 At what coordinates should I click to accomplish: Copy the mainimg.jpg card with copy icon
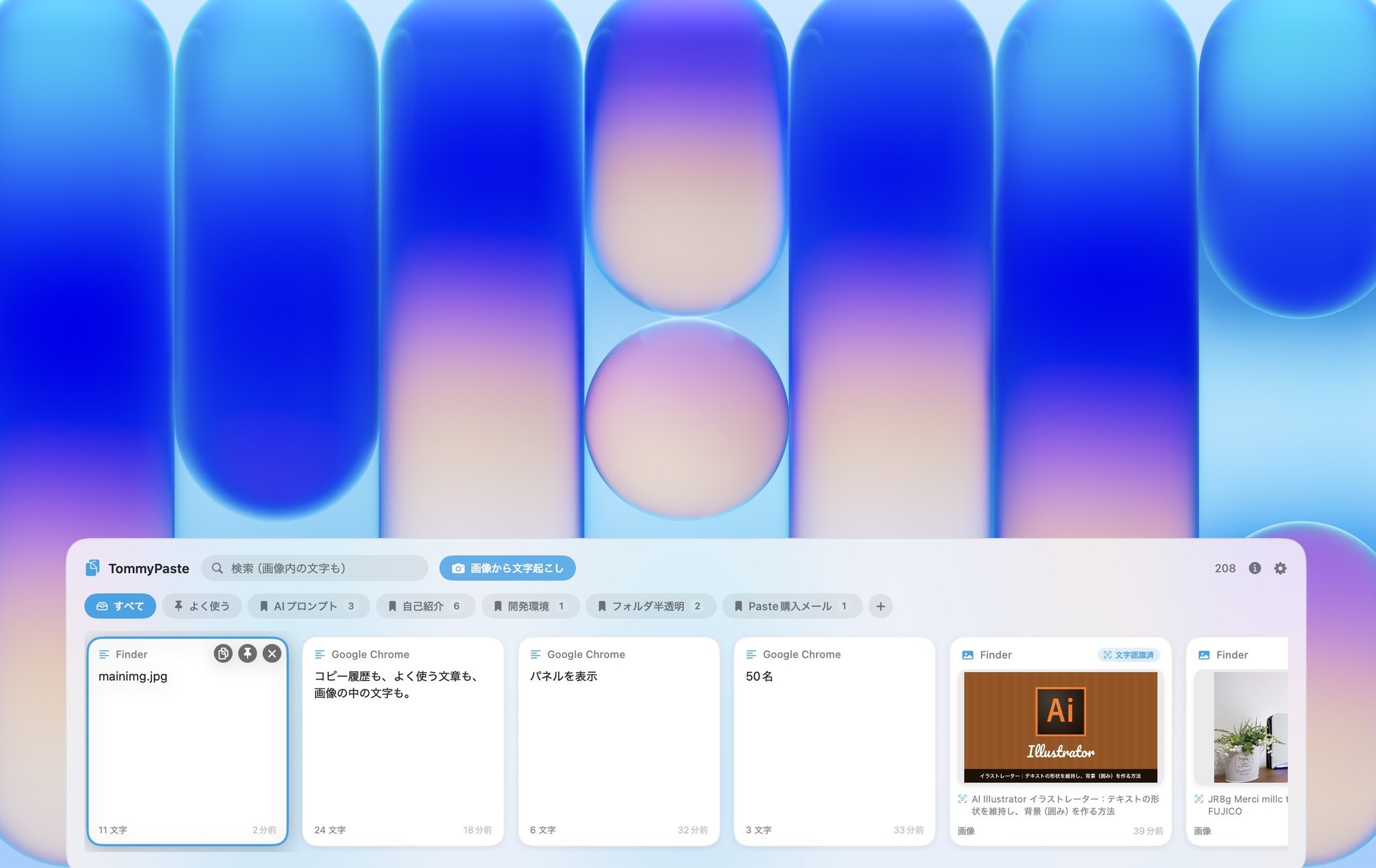223,653
